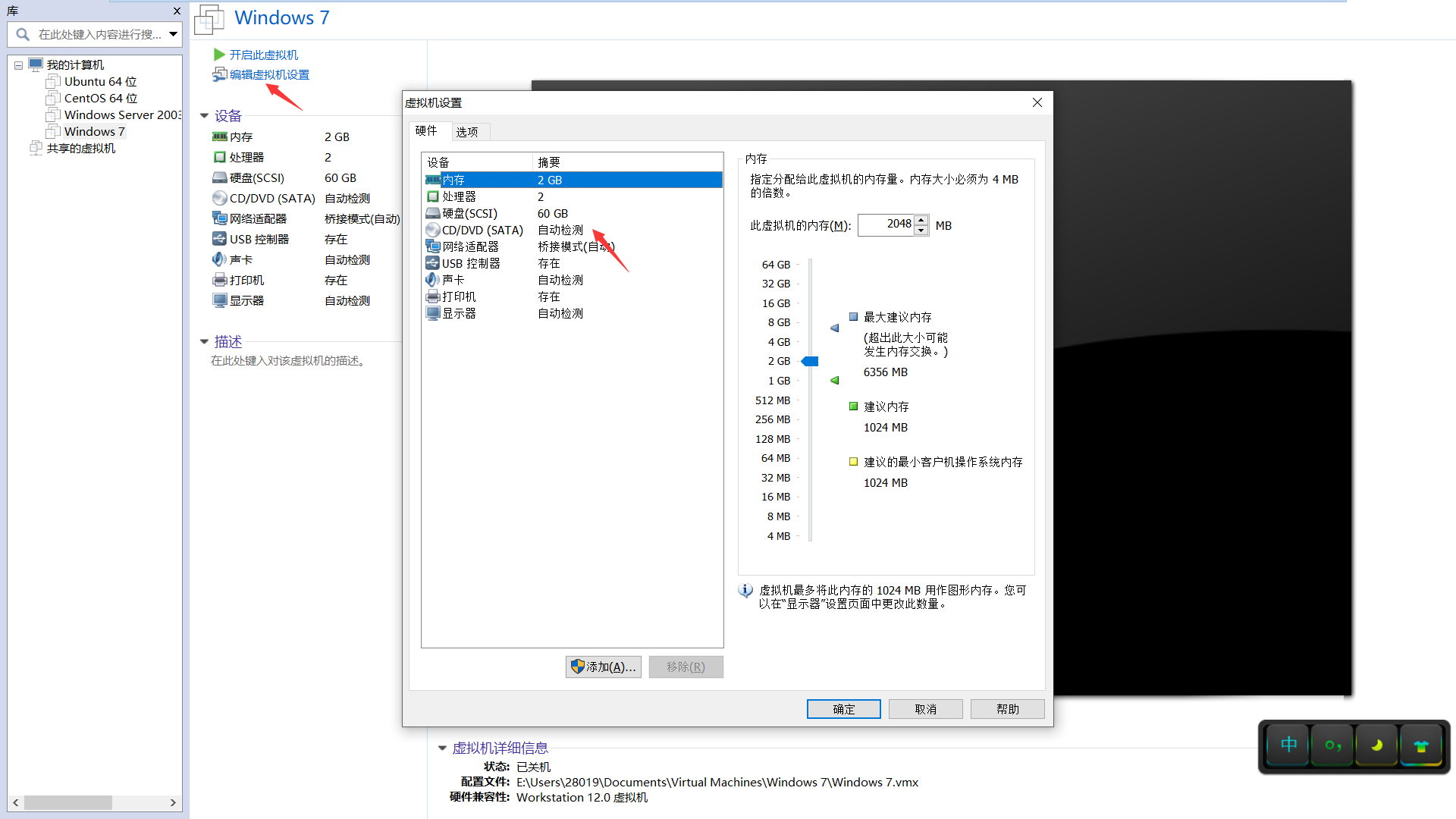Click the memory slider handle at 2 GB
Screen dimensions: 1456x819
(810, 362)
